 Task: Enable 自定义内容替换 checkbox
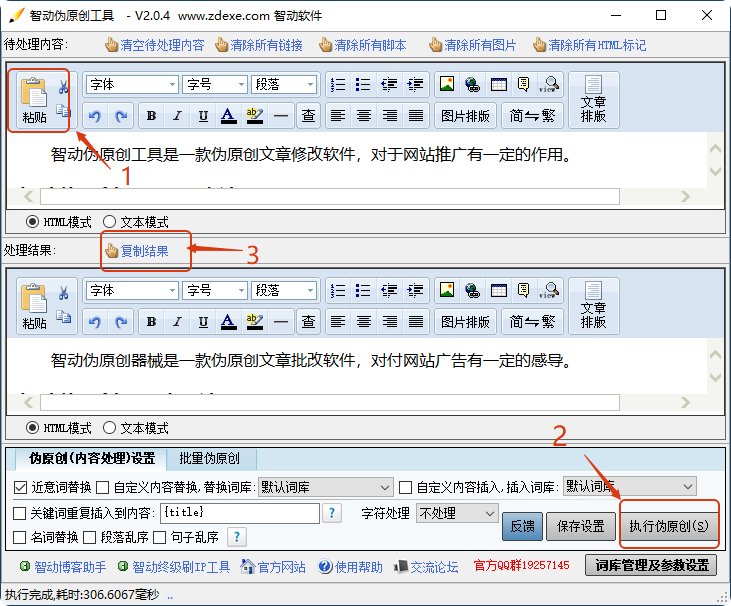coord(102,488)
